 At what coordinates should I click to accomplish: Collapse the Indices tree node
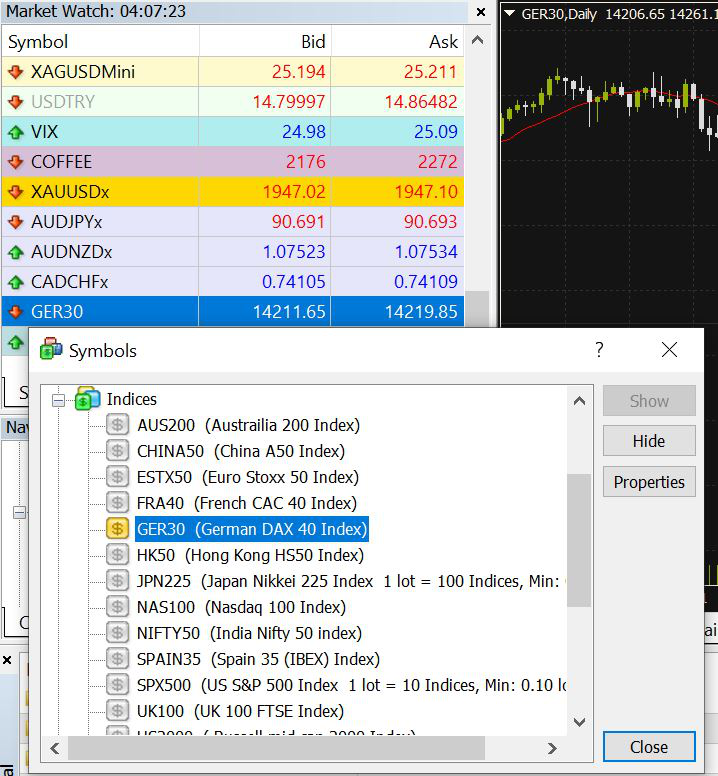(58, 400)
